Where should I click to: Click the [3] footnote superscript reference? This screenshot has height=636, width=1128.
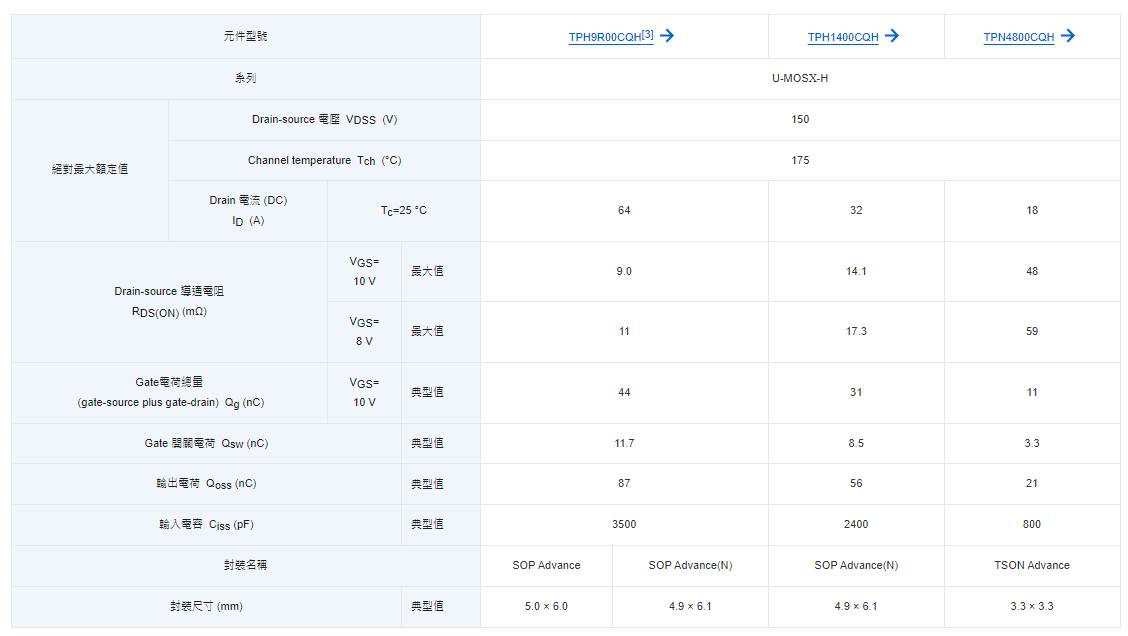click(x=647, y=34)
